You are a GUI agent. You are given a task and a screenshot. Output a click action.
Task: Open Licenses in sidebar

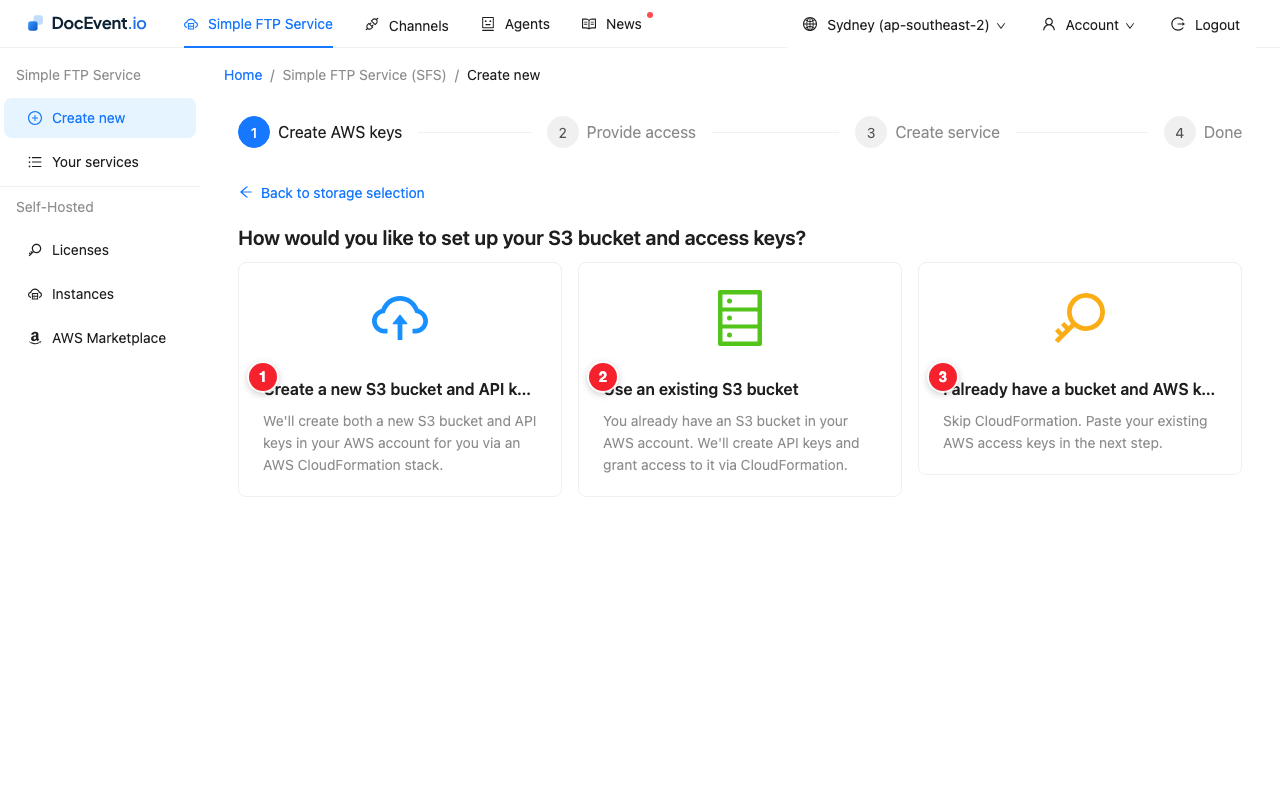click(100, 250)
